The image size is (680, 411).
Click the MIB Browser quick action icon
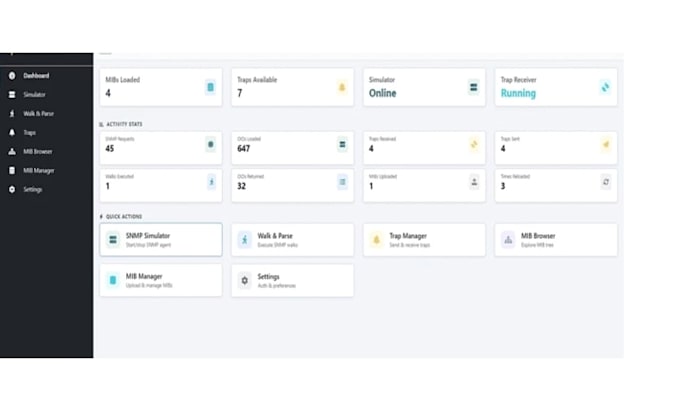coord(508,240)
